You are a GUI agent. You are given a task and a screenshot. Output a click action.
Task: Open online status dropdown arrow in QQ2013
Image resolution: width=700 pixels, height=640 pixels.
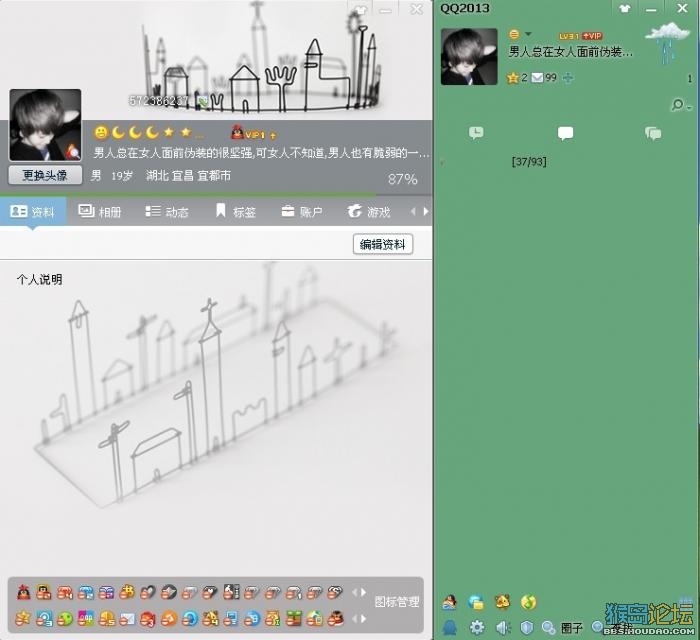[x=528, y=34]
